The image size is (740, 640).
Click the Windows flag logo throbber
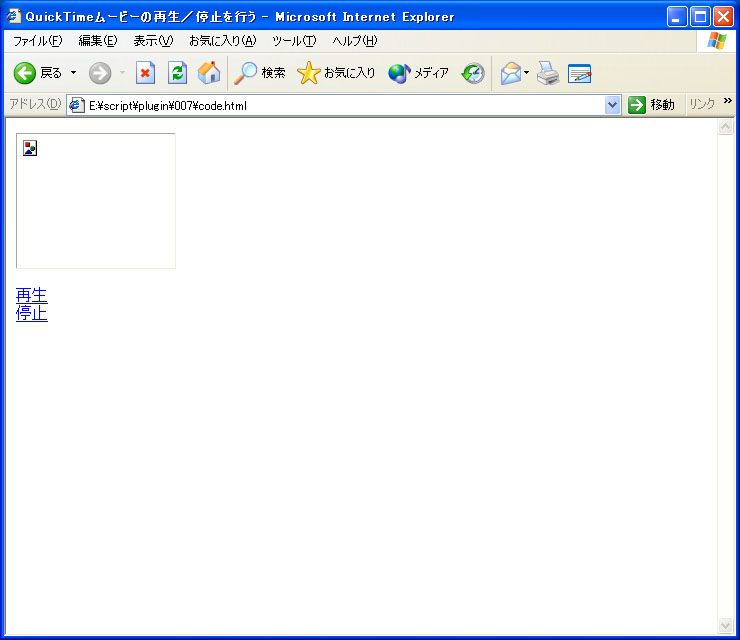[x=717, y=41]
